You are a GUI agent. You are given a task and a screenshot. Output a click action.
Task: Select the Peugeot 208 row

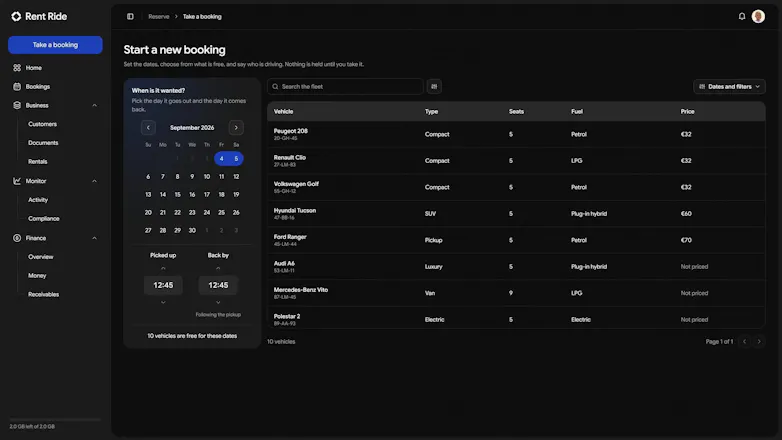coord(516,134)
